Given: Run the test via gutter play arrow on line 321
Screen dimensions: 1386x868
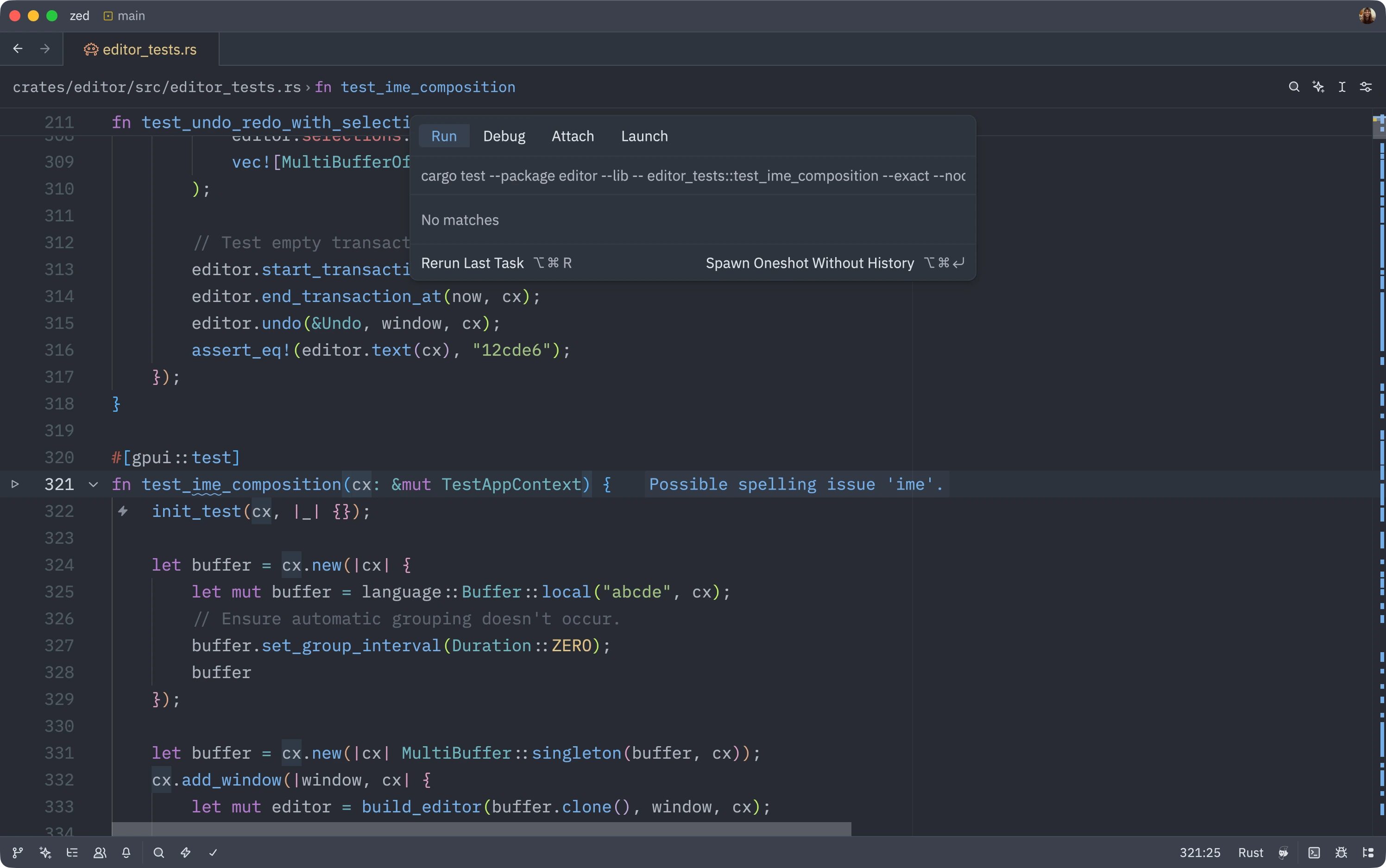Looking at the screenshot, I should [15, 484].
